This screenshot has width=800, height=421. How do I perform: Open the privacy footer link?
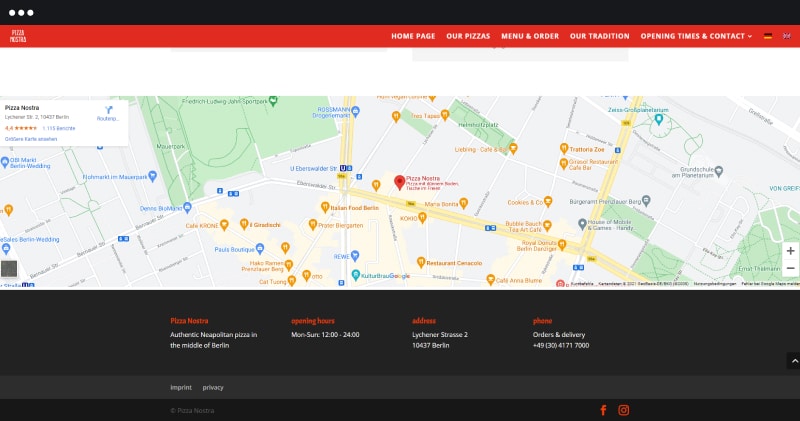[x=213, y=387]
